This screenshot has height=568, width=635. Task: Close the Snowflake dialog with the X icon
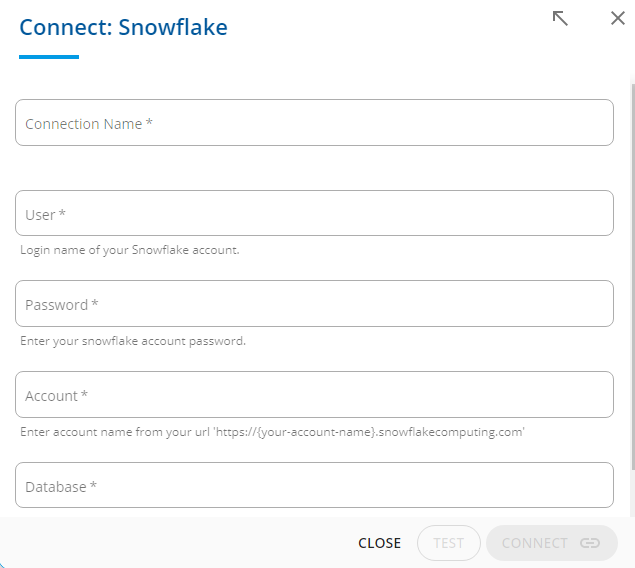coord(618,18)
